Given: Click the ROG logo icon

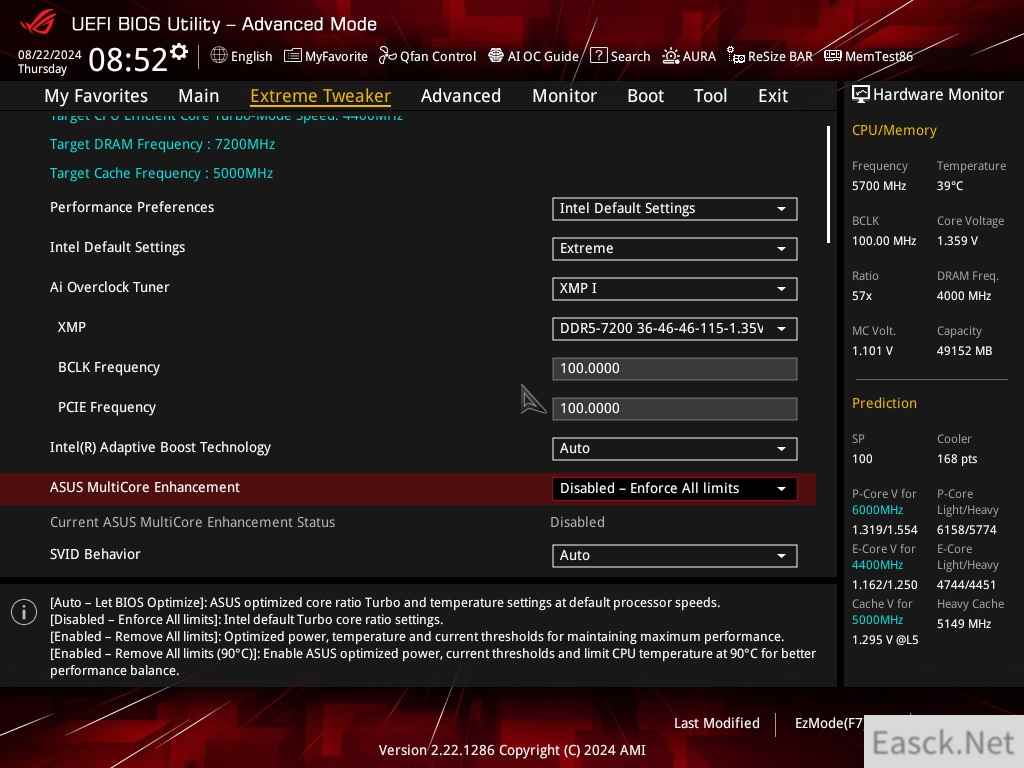Looking at the screenshot, I should 39,21.
